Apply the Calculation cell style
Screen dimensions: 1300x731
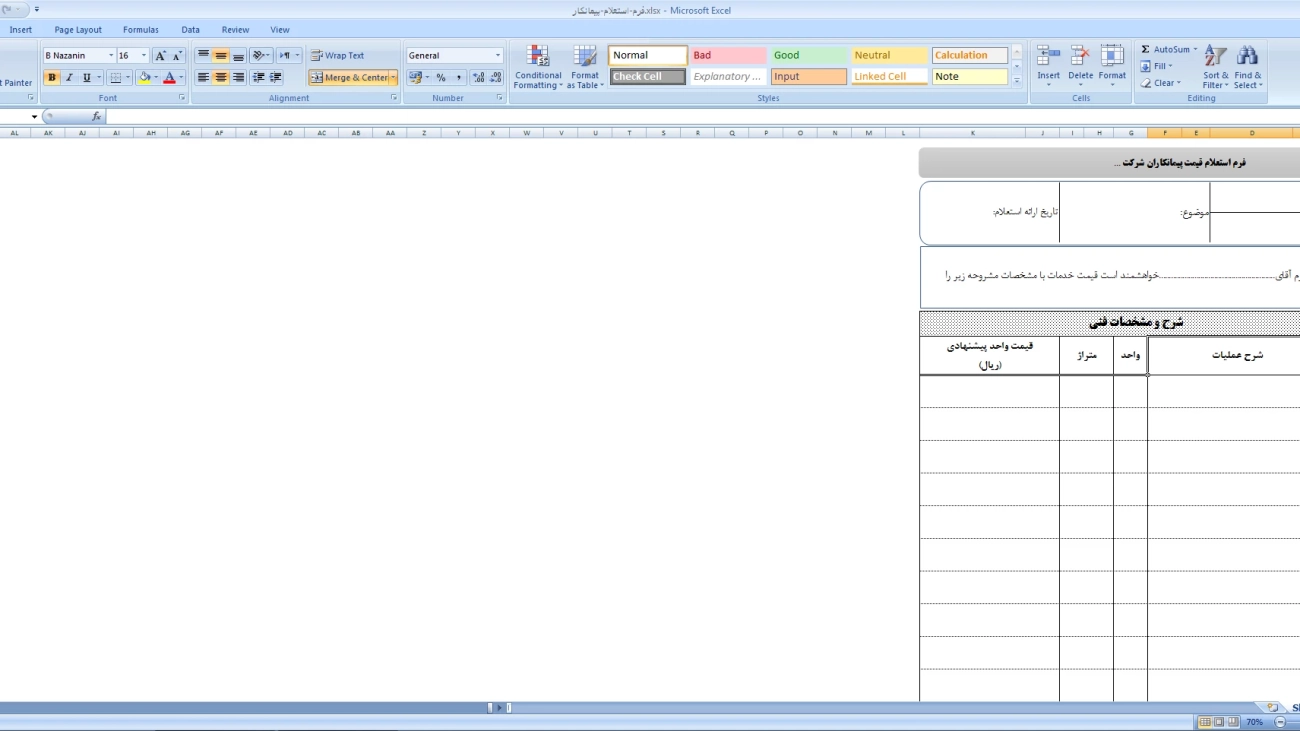tap(970, 56)
